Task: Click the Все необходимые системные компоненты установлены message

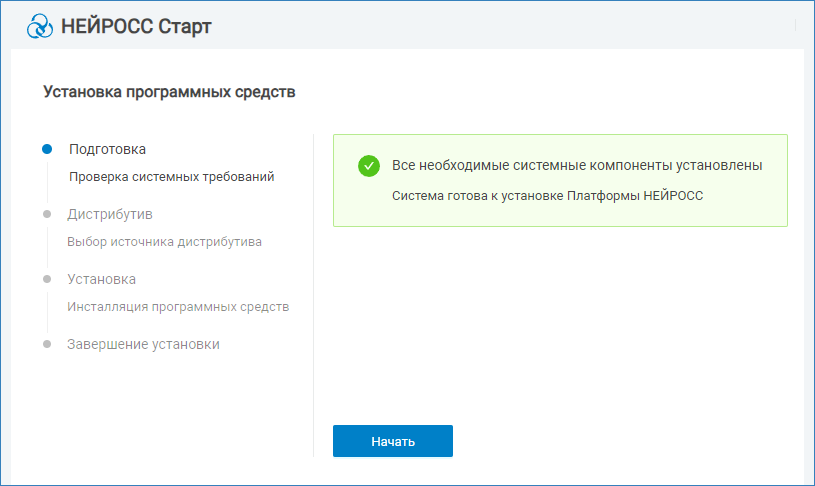Action: pos(577,165)
